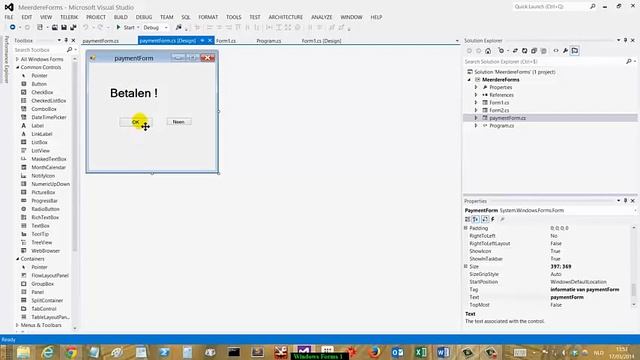This screenshot has width=640, height=360.
Task: Select the Label control in Toolbox
Action: pyautogui.click(x=38, y=126)
